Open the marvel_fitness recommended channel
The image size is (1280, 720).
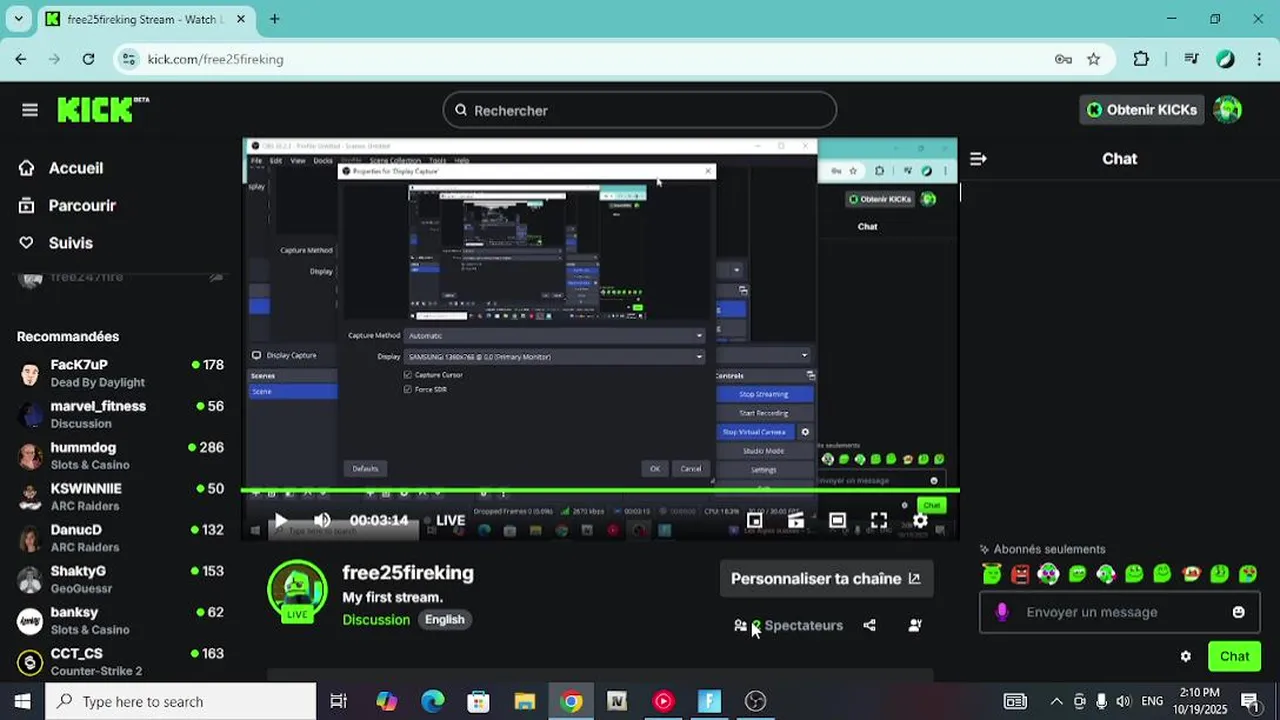[120, 414]
